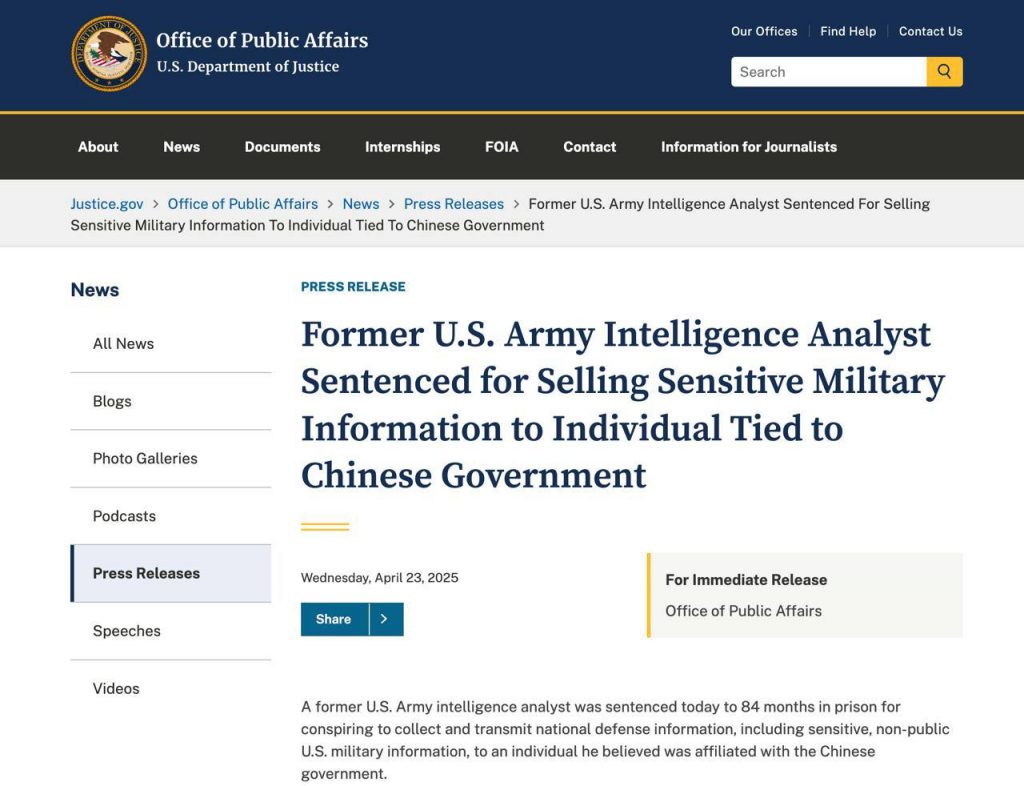This screenshot has width=1024, height=786.
Task: Open the News navigation menu
Action: (181, 147)
